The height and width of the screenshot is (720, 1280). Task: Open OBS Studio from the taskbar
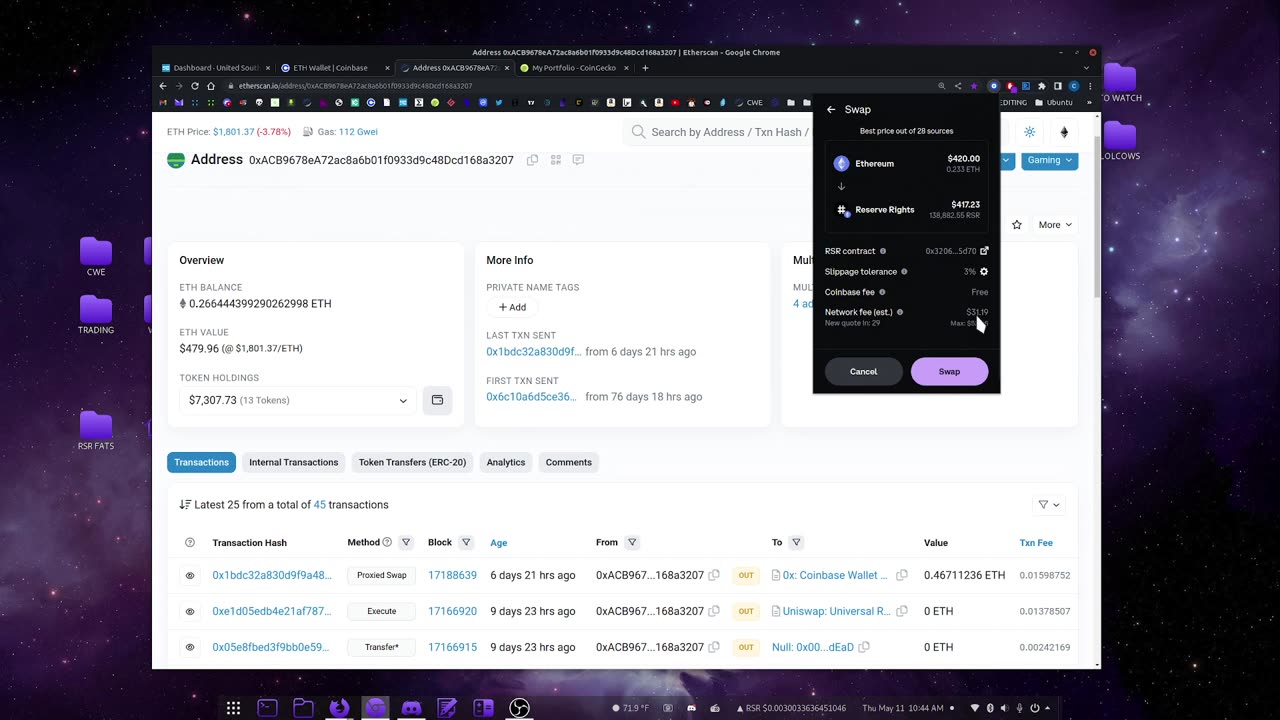(519, 708)
